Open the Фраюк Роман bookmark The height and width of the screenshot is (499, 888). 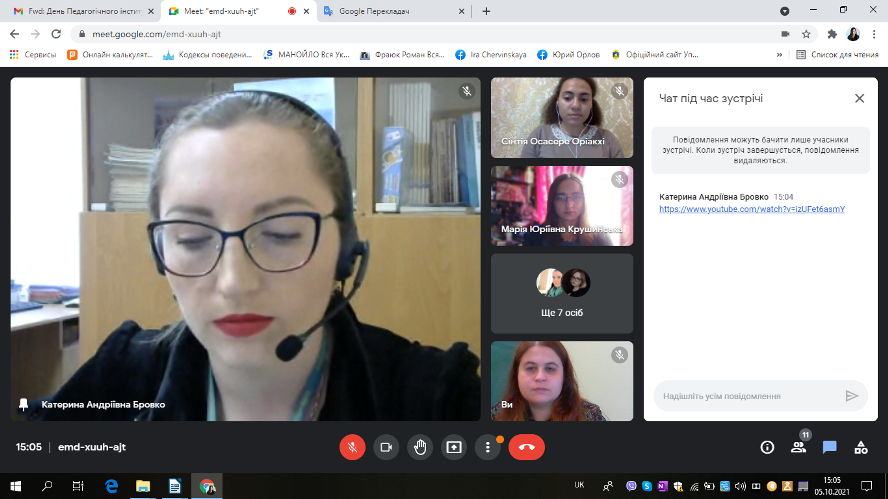pos(402,55)
